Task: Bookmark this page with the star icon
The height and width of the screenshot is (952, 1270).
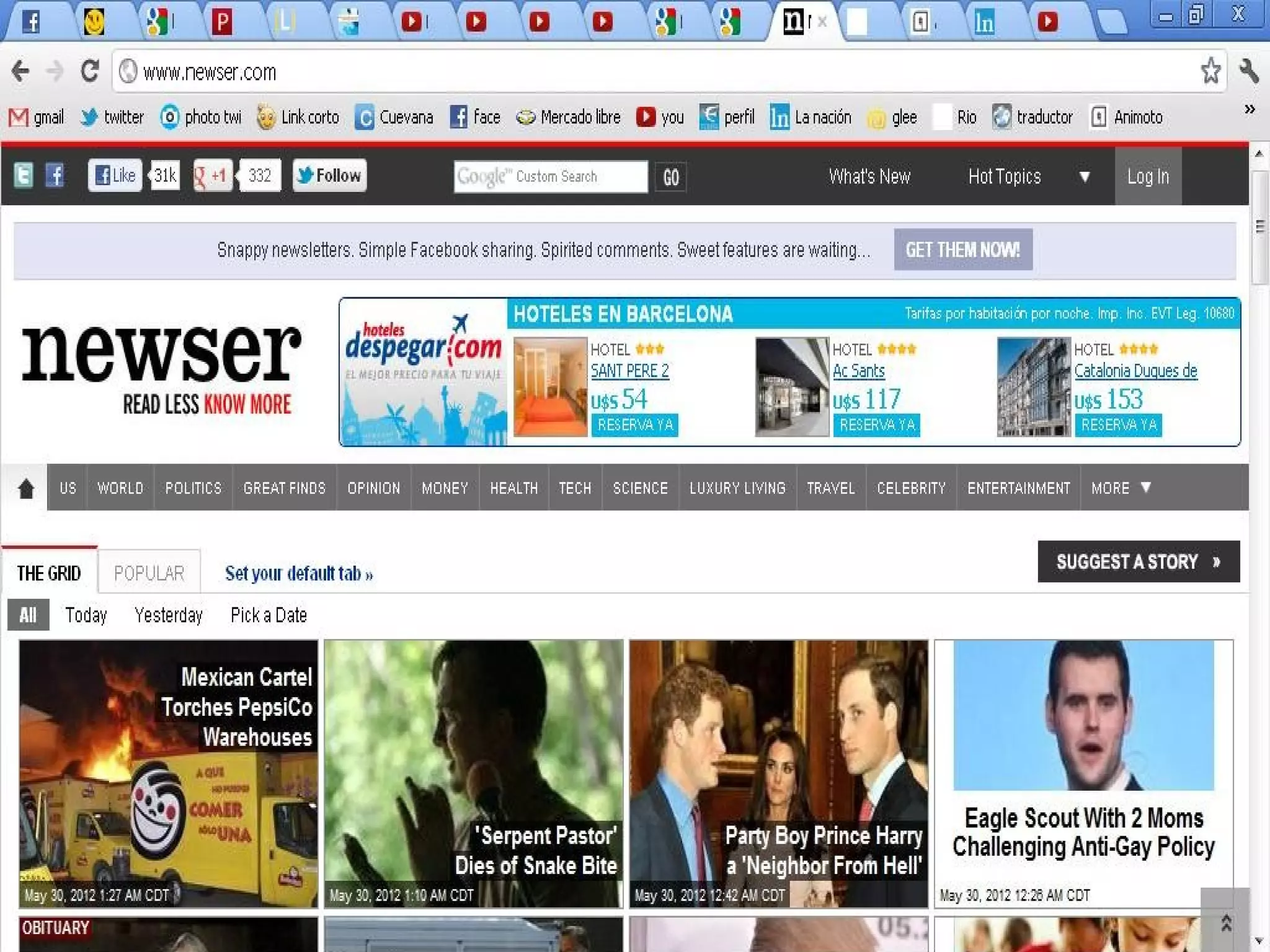Action: [1210, 71]
